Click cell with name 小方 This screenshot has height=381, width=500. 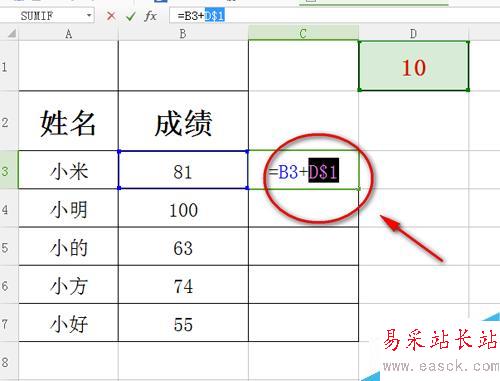tap(68, 285)
